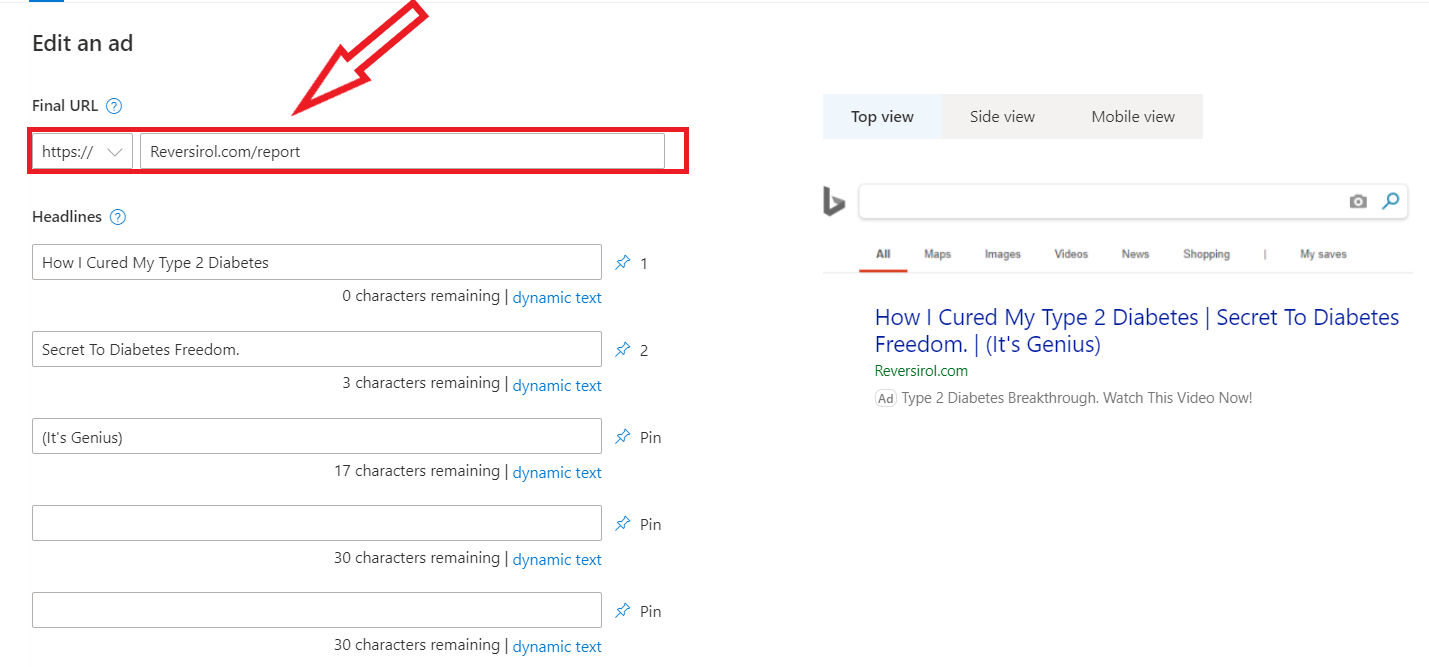Click "0 characters remaining" text
1429x667 pixels.
(421, 296)
